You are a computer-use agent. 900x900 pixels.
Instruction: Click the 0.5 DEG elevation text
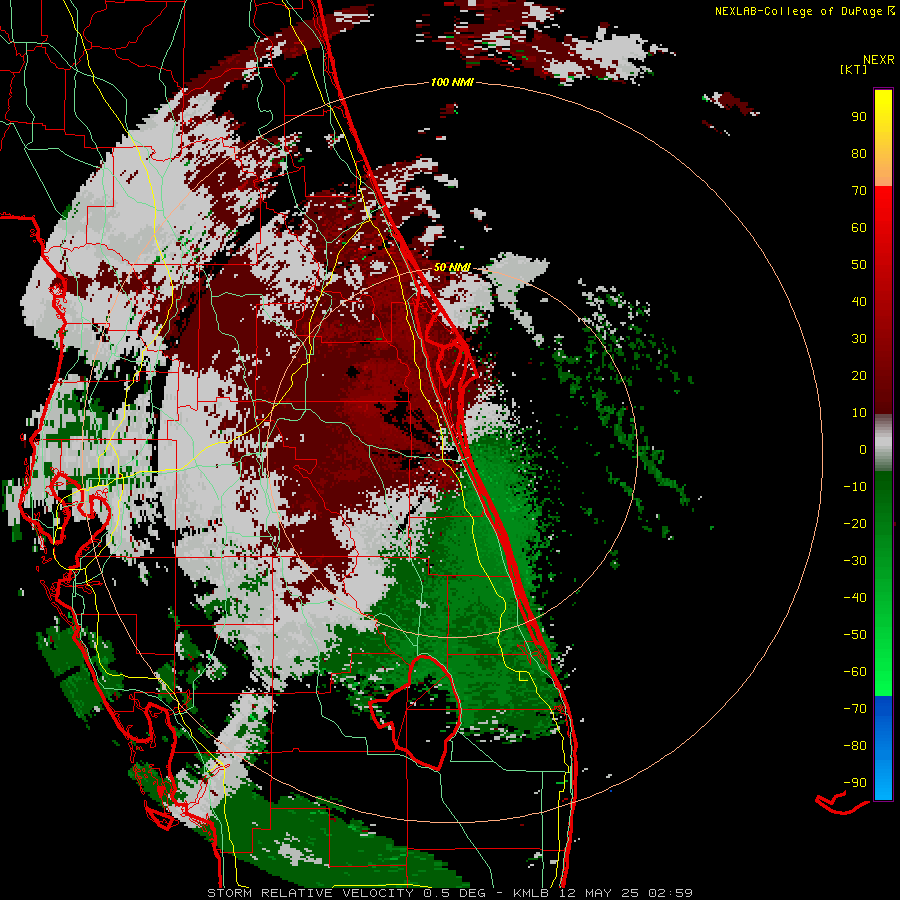455,893
